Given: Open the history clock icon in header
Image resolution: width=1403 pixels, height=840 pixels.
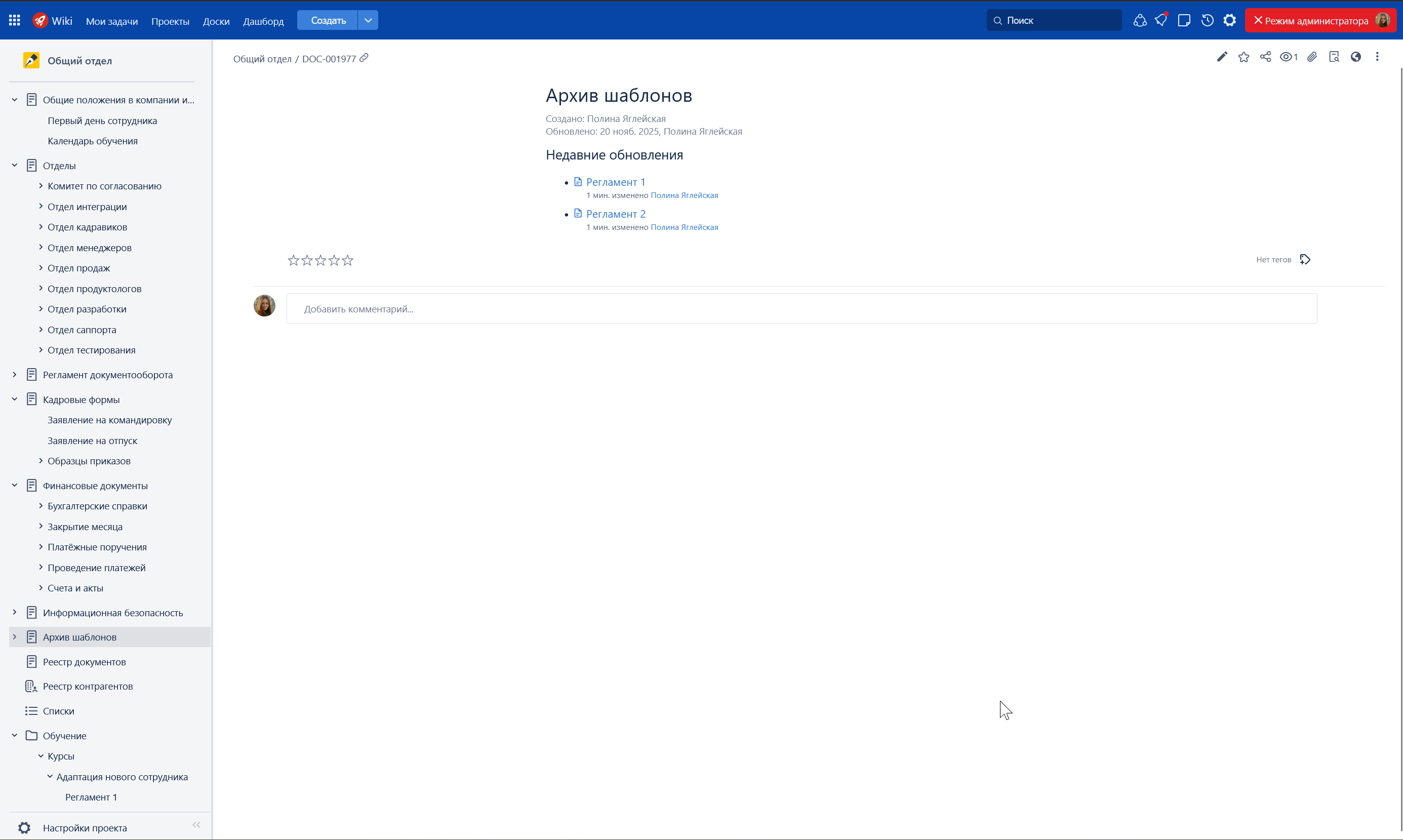Looking at the screenshot, I should point(1207,20).
